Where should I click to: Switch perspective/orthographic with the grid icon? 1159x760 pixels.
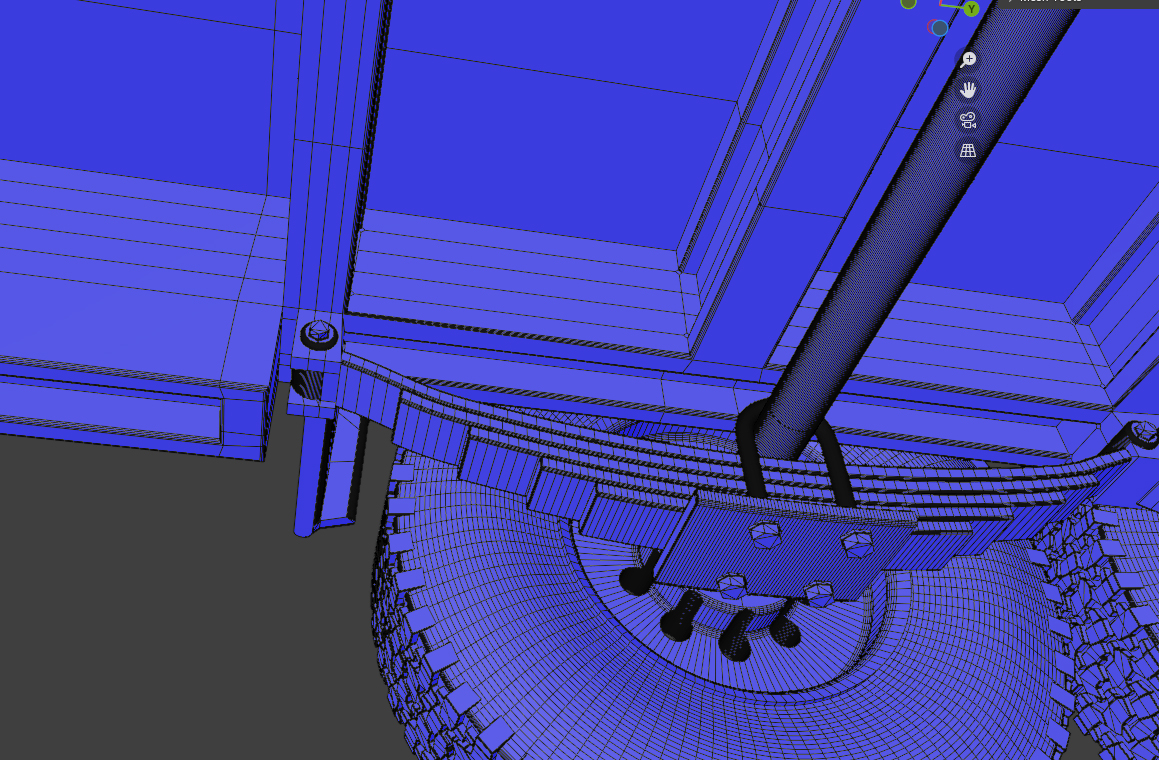click(967, 151)
